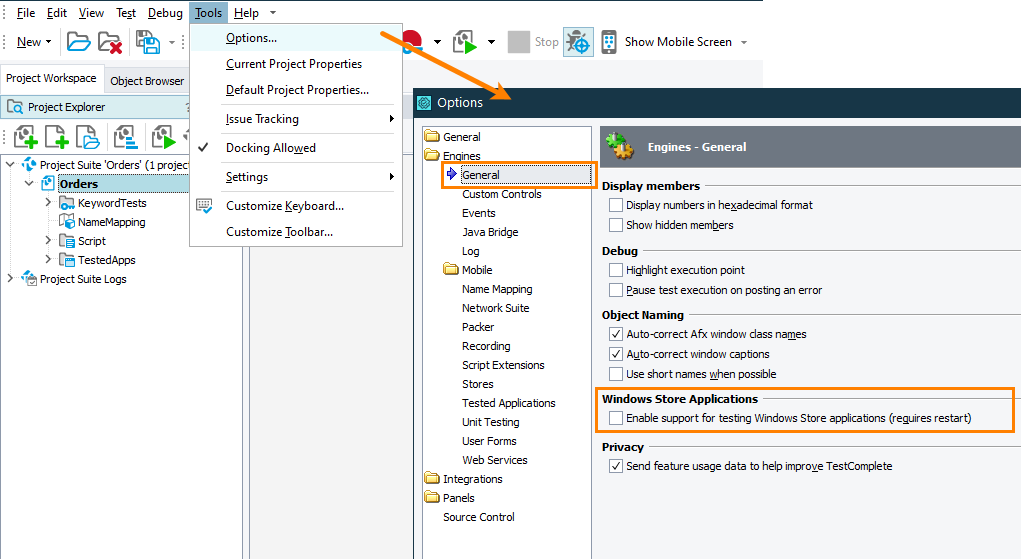Select Source Control in Options tree
The width and height of the screenshot is (1021, 559).
point(479,517)
